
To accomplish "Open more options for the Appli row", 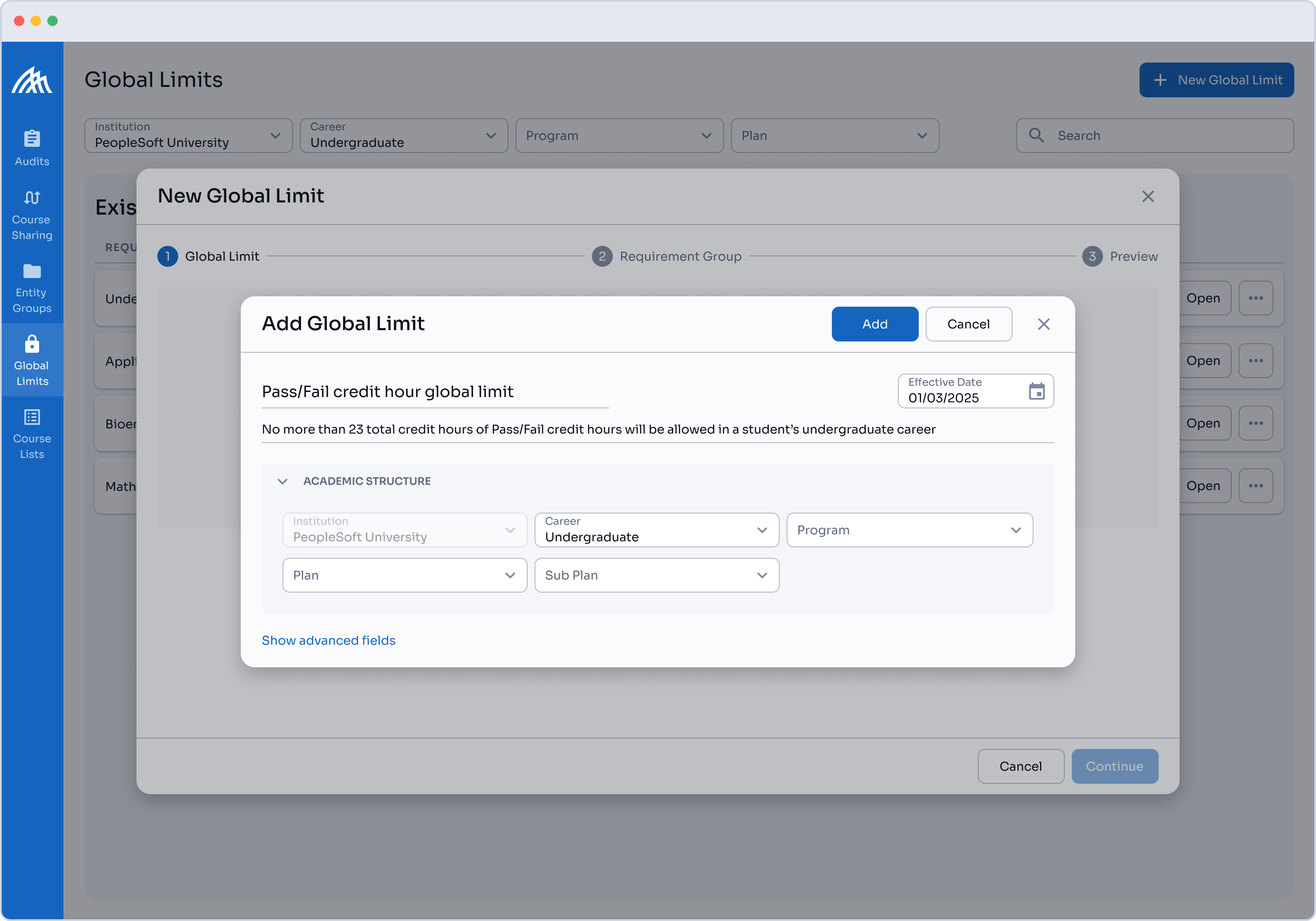I will coord(1255,360).
